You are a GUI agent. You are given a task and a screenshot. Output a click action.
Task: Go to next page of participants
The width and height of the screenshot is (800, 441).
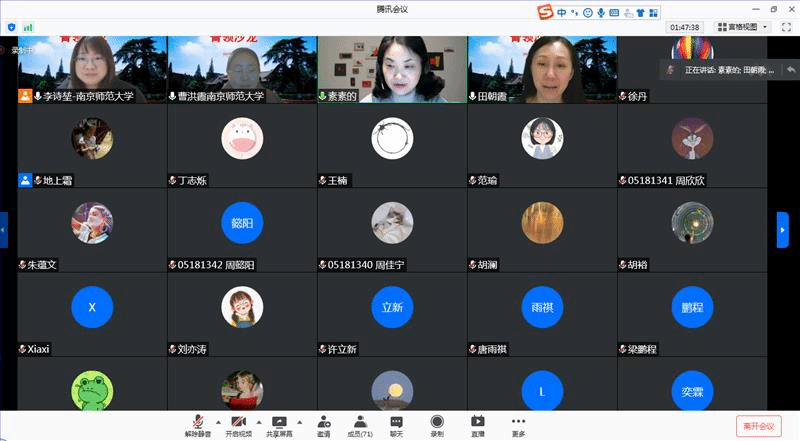tap(783, 229)
